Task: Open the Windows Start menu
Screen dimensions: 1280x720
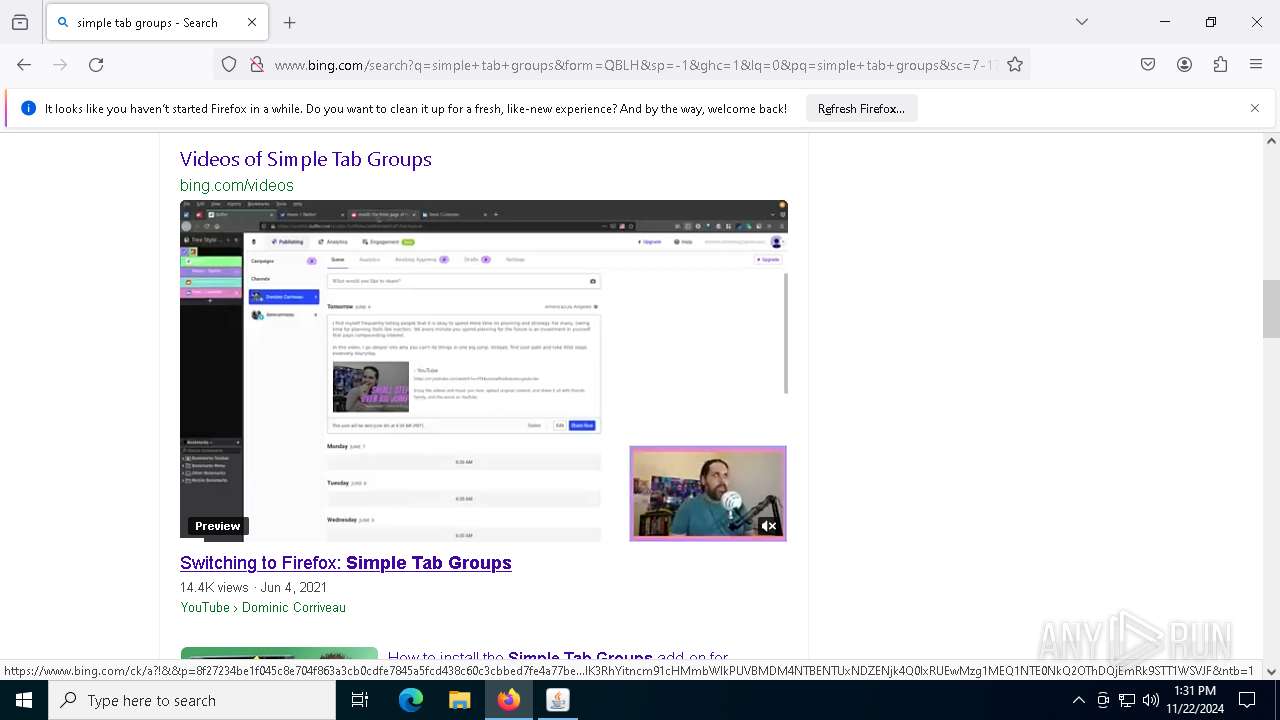Action: [24, 700]
